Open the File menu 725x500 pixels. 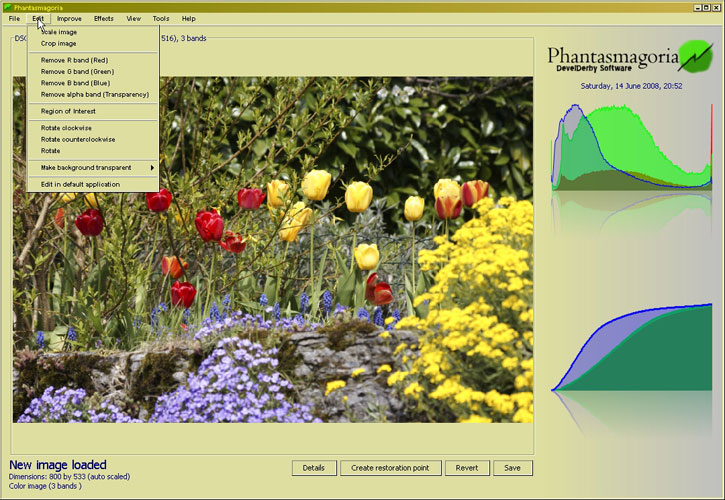coord(14,19)
